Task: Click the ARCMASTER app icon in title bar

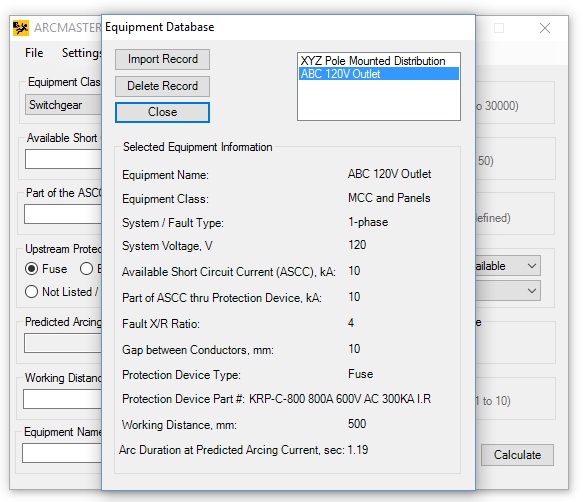Action: [20, 28]
